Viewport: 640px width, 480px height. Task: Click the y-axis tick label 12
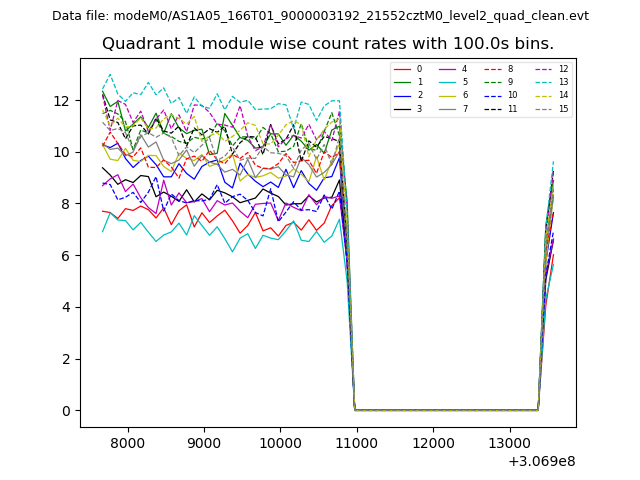62,100
